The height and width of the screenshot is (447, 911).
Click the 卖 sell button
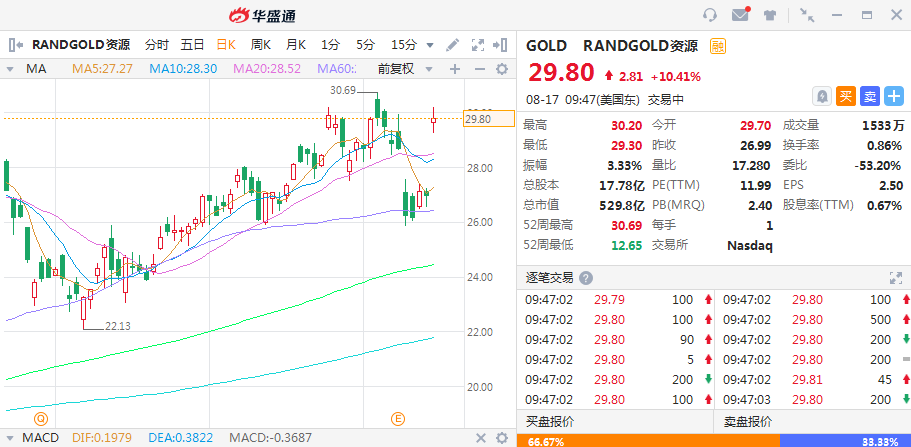(870, 96)
